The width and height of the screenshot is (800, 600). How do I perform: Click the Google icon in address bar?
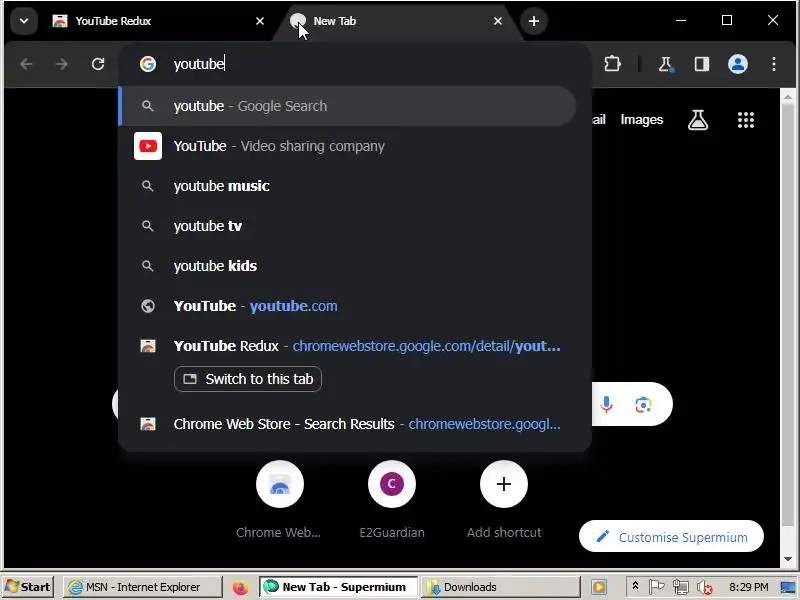pos(148,64)
